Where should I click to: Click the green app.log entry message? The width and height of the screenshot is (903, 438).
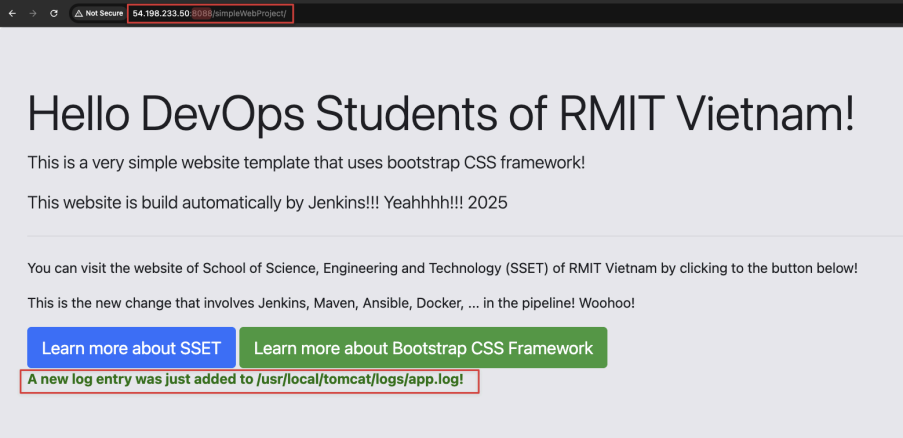point(245,379)
